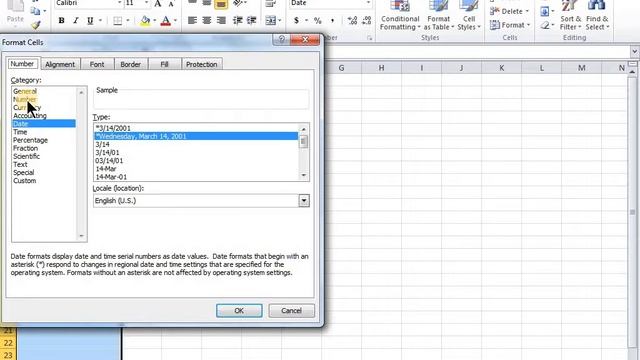Open the number format Date combo box arrow
Screen dimensions: 640x360
pyautogui.click(x=368, y=3)
